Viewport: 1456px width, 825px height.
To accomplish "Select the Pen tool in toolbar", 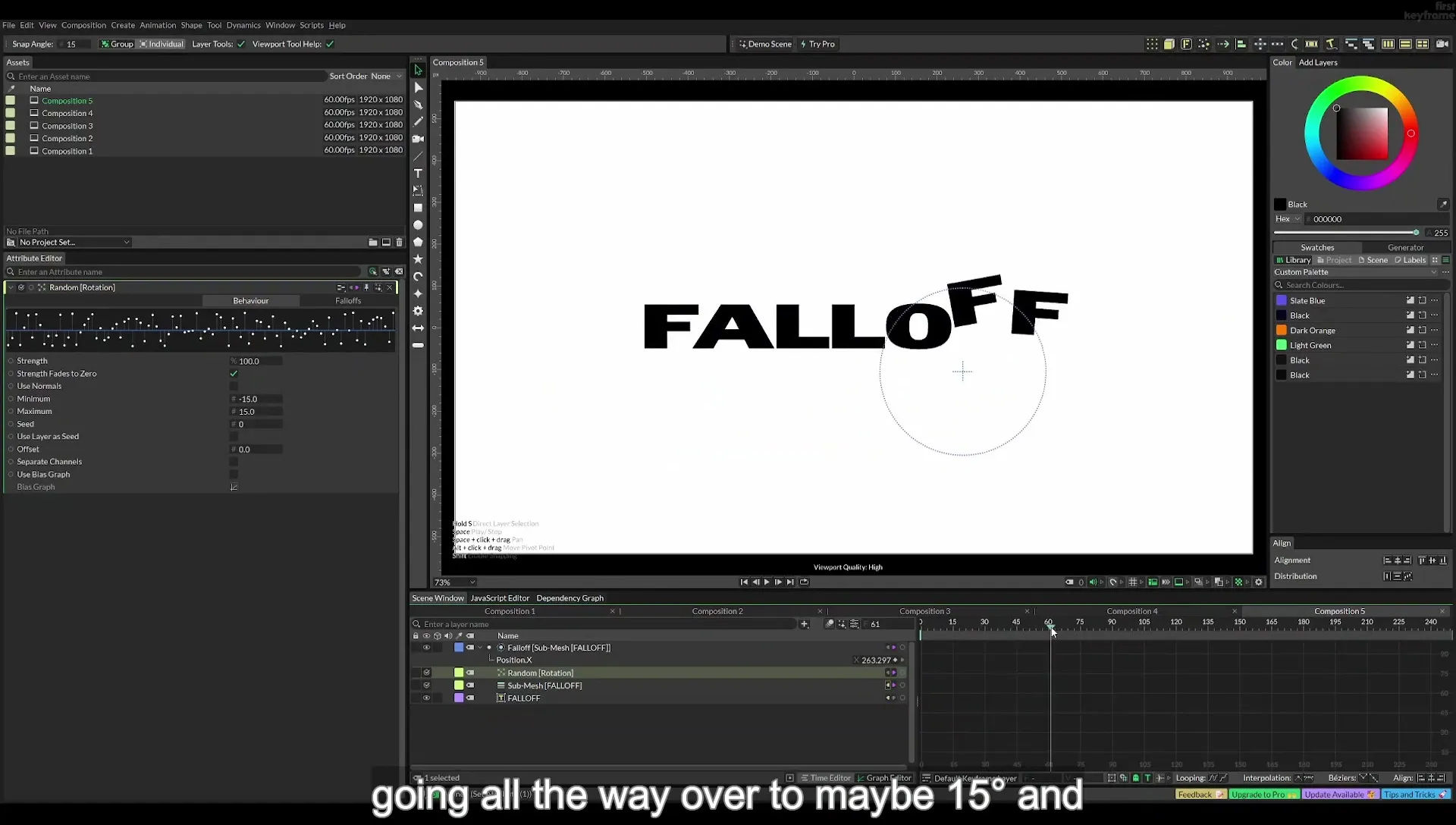I will (418, 105).
